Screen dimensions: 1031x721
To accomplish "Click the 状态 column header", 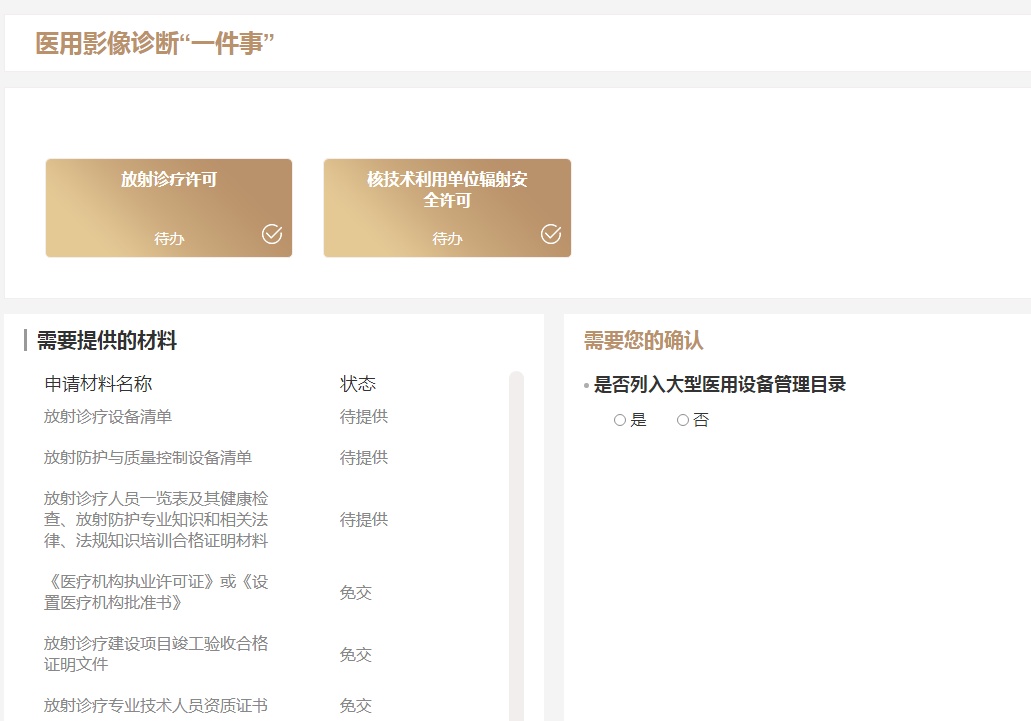I will 358,384.
